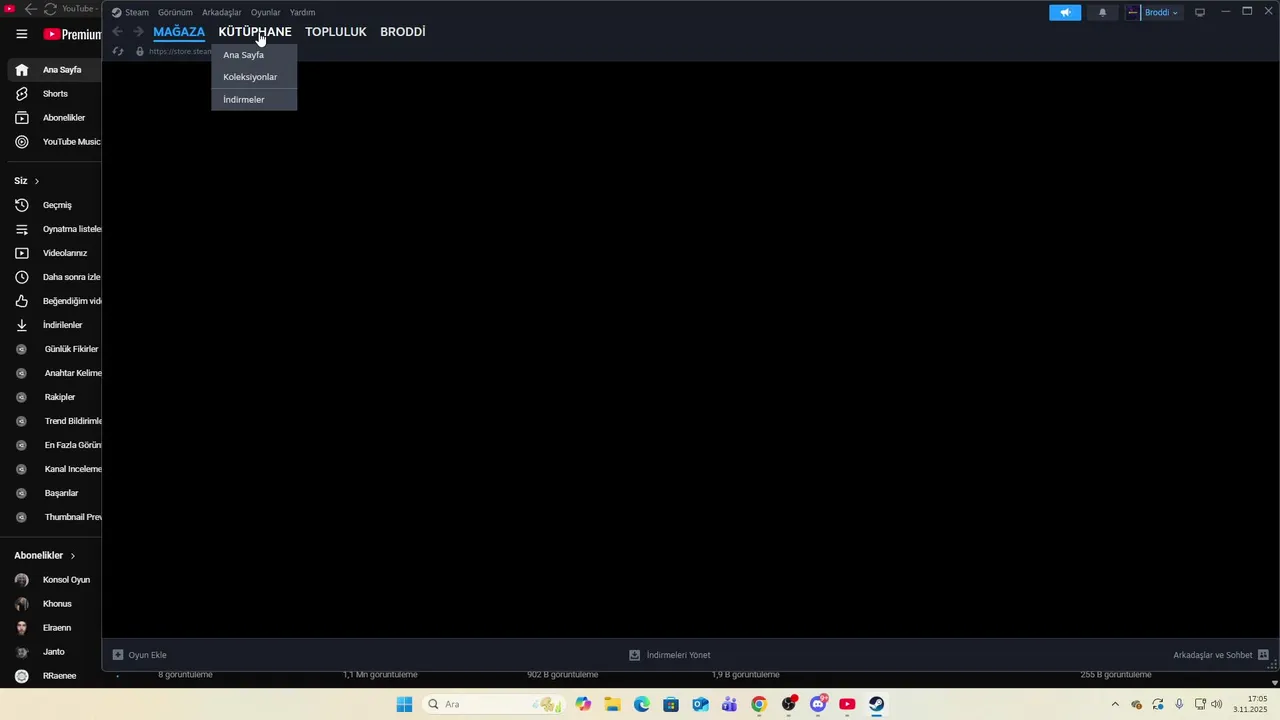Open Daha sonra izle in YouTube sidebar

tap(55, 277)
